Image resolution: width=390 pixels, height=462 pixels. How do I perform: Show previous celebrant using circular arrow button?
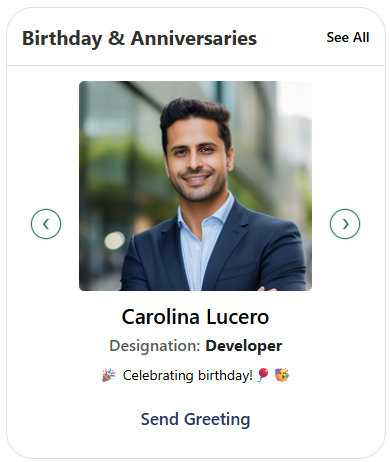[x=46, y=224]
